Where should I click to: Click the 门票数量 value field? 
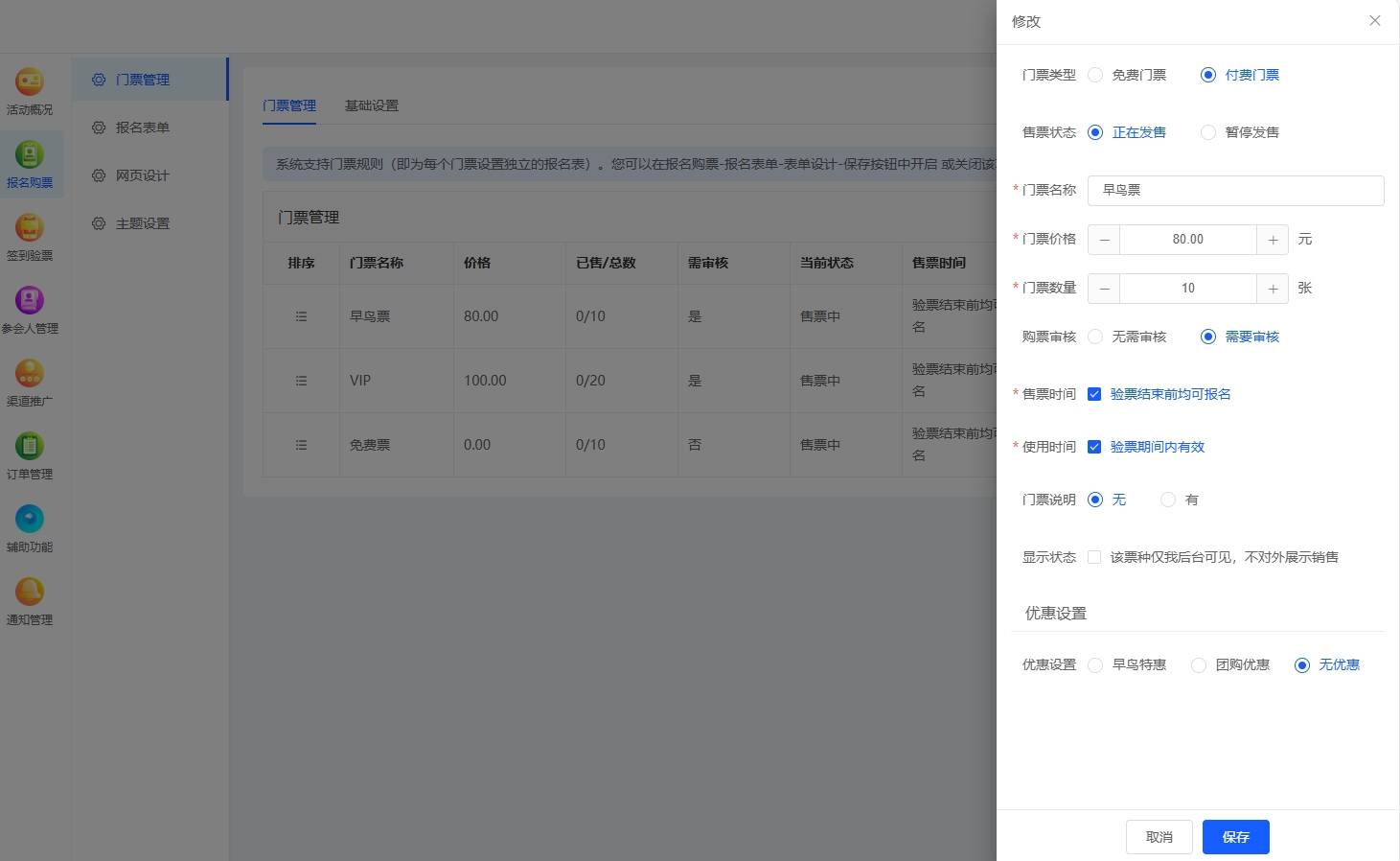point(1188,289)
